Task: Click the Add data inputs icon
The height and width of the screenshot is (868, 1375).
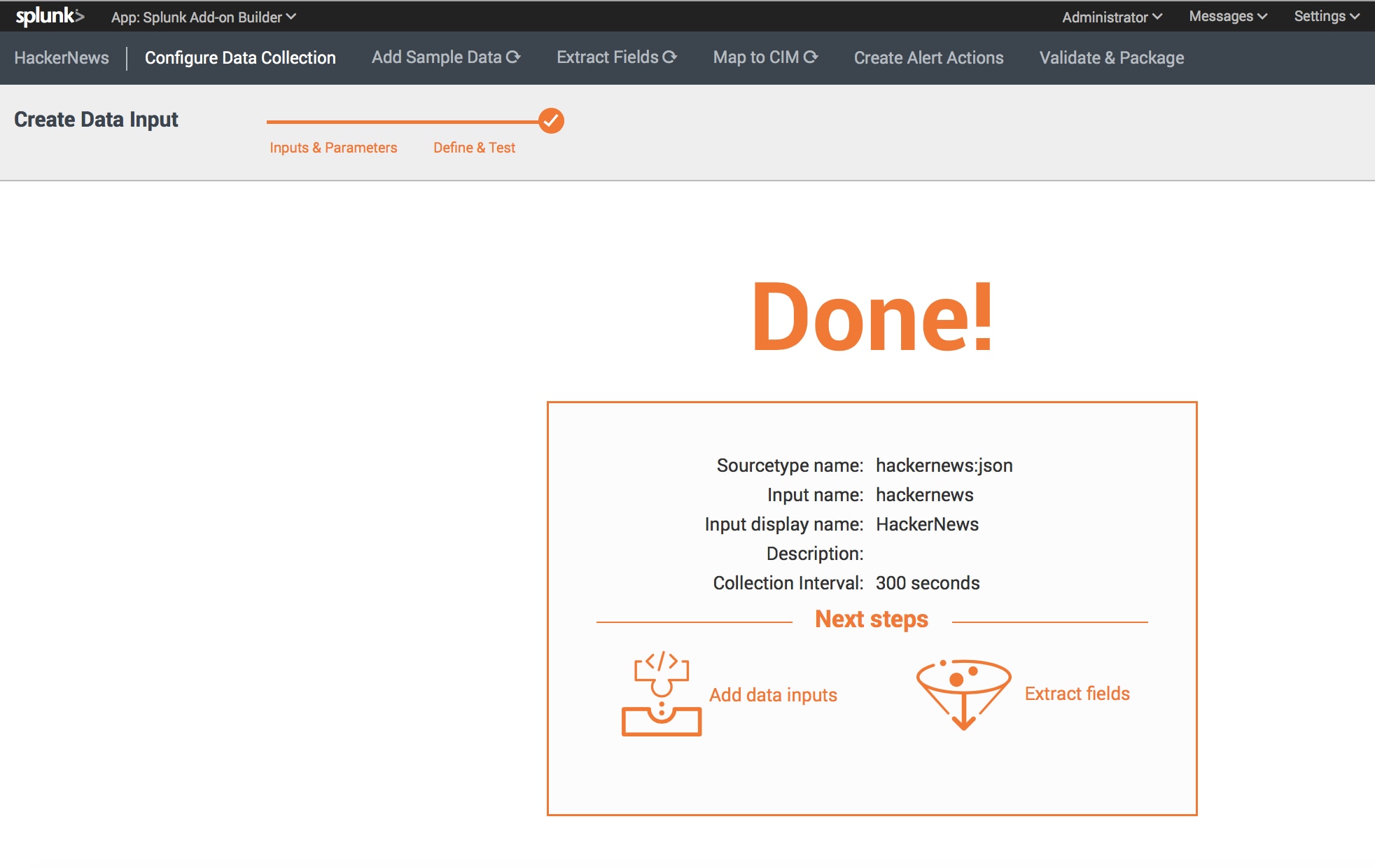Action: 661,694
